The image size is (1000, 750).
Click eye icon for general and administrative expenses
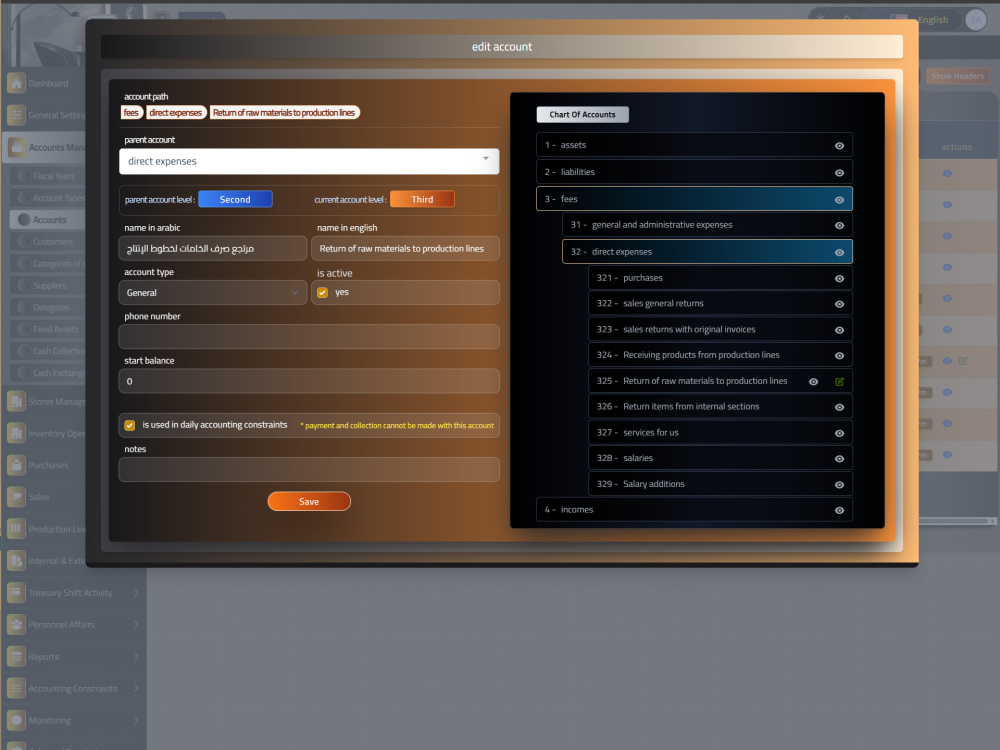(839, 226)
